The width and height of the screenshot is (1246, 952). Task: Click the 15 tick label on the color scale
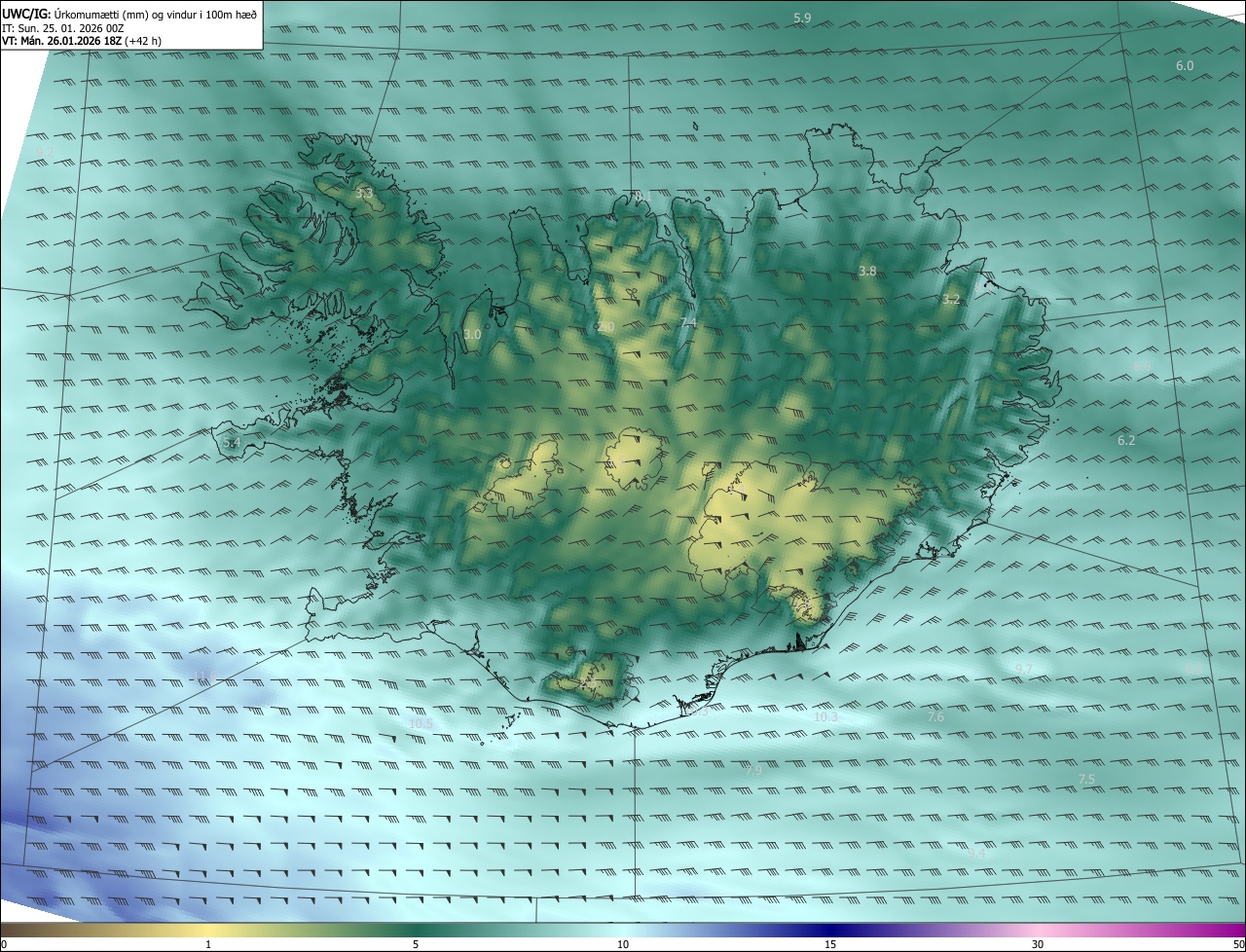click(x=830, y=944)
